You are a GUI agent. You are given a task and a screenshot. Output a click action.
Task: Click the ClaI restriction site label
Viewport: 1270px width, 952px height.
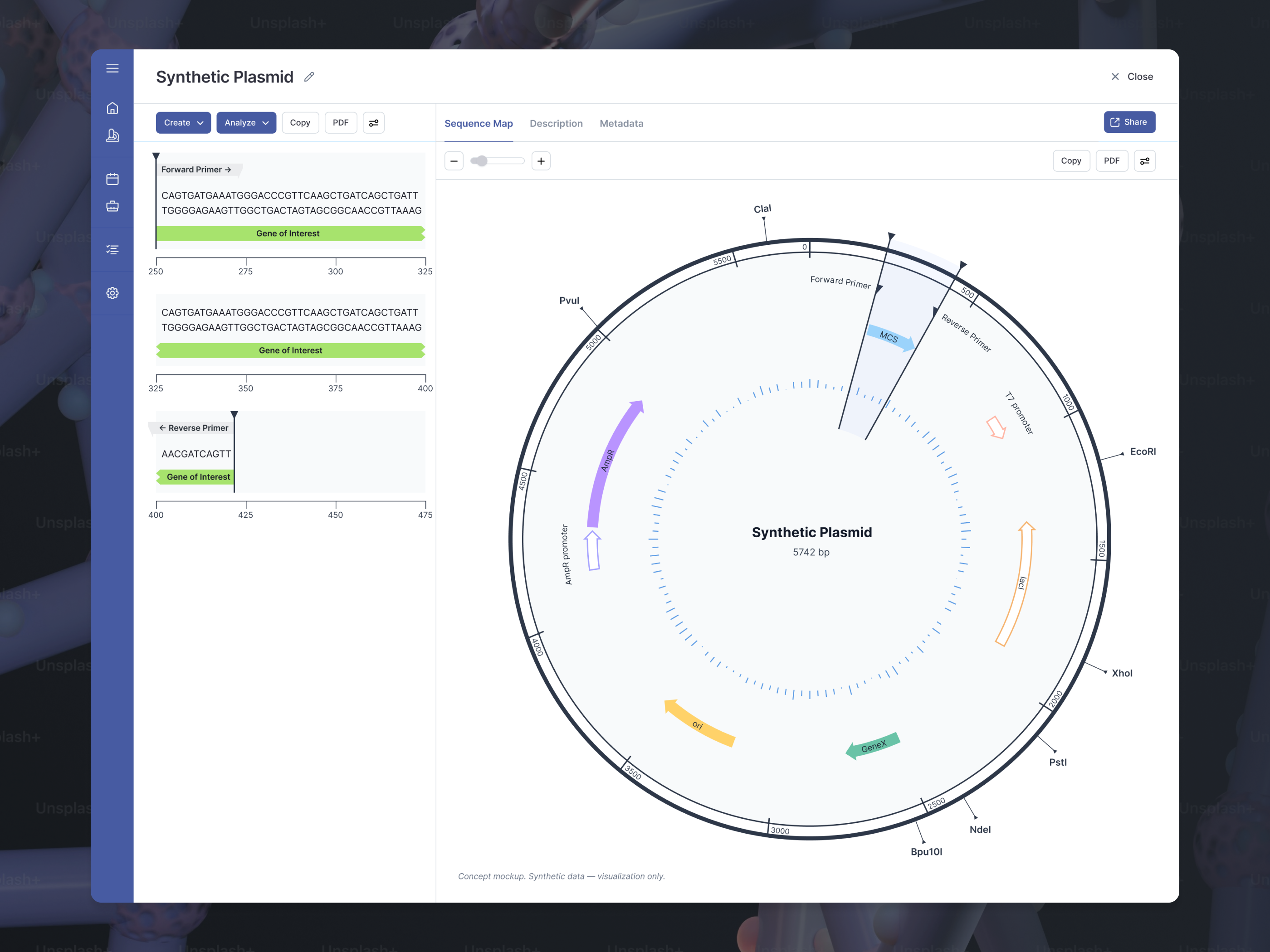pos(762,209)
